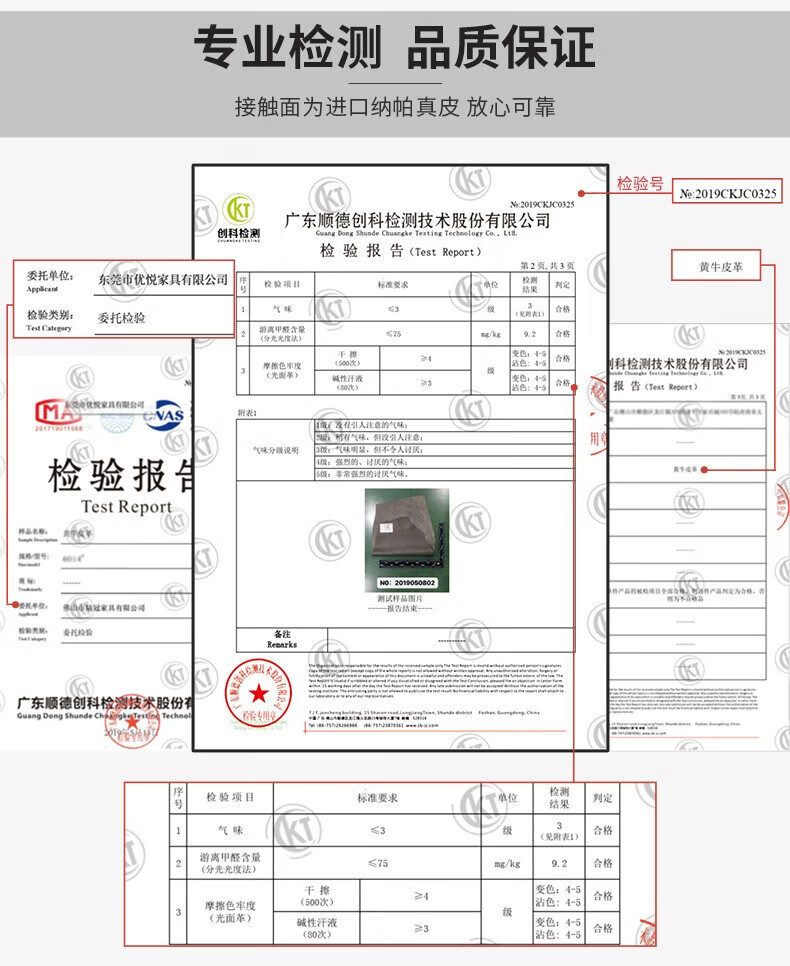Click the heading "专业检测 品质保证"
790x966 pixels.
tap(395, 47)
